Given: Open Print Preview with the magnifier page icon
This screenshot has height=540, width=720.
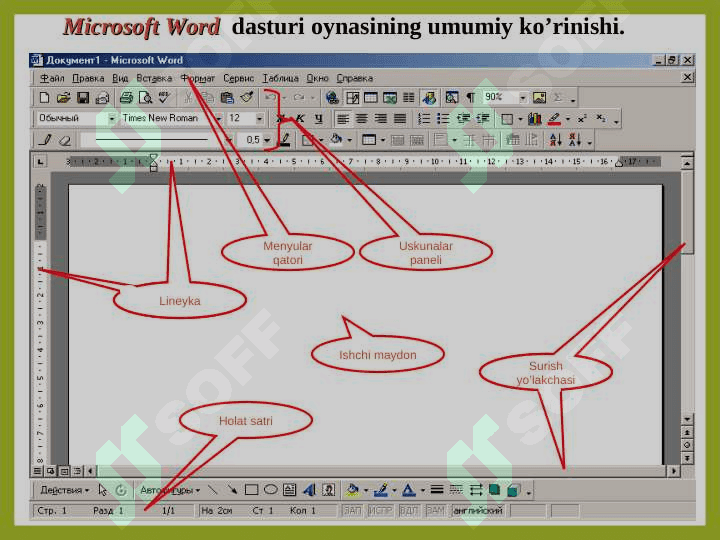Looking at the screenshot, I should (145, 97).
